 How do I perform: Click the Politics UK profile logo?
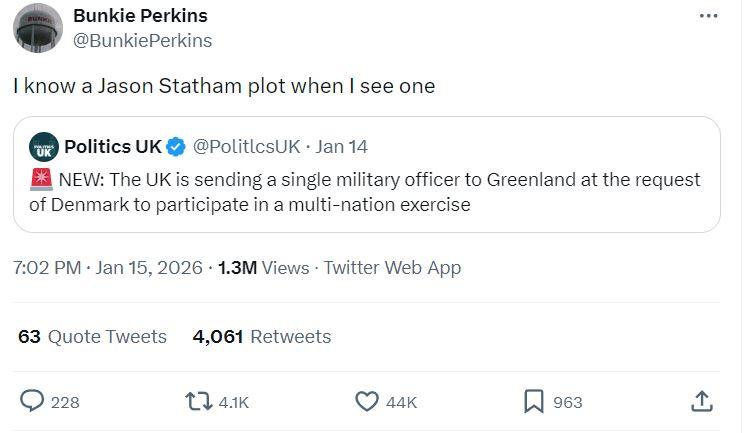43,147
